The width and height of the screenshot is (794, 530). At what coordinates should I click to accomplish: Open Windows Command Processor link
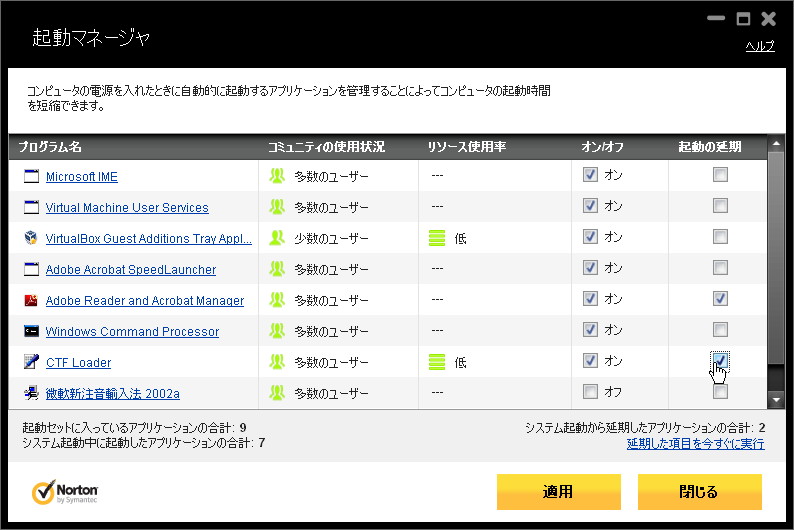[x=132, y=332]
